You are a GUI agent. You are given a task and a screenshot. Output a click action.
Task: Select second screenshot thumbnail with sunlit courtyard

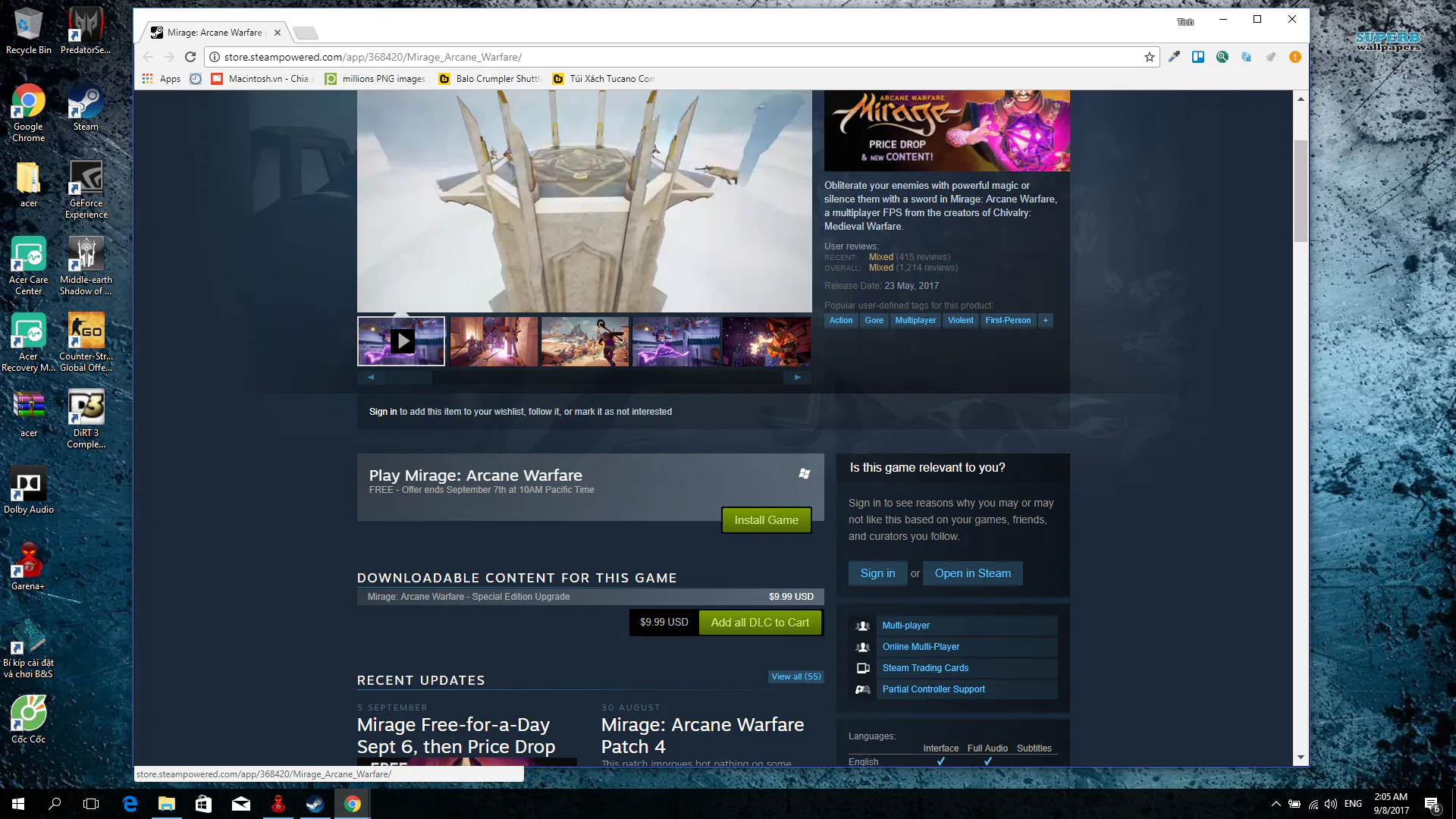[x=494, y=341]
